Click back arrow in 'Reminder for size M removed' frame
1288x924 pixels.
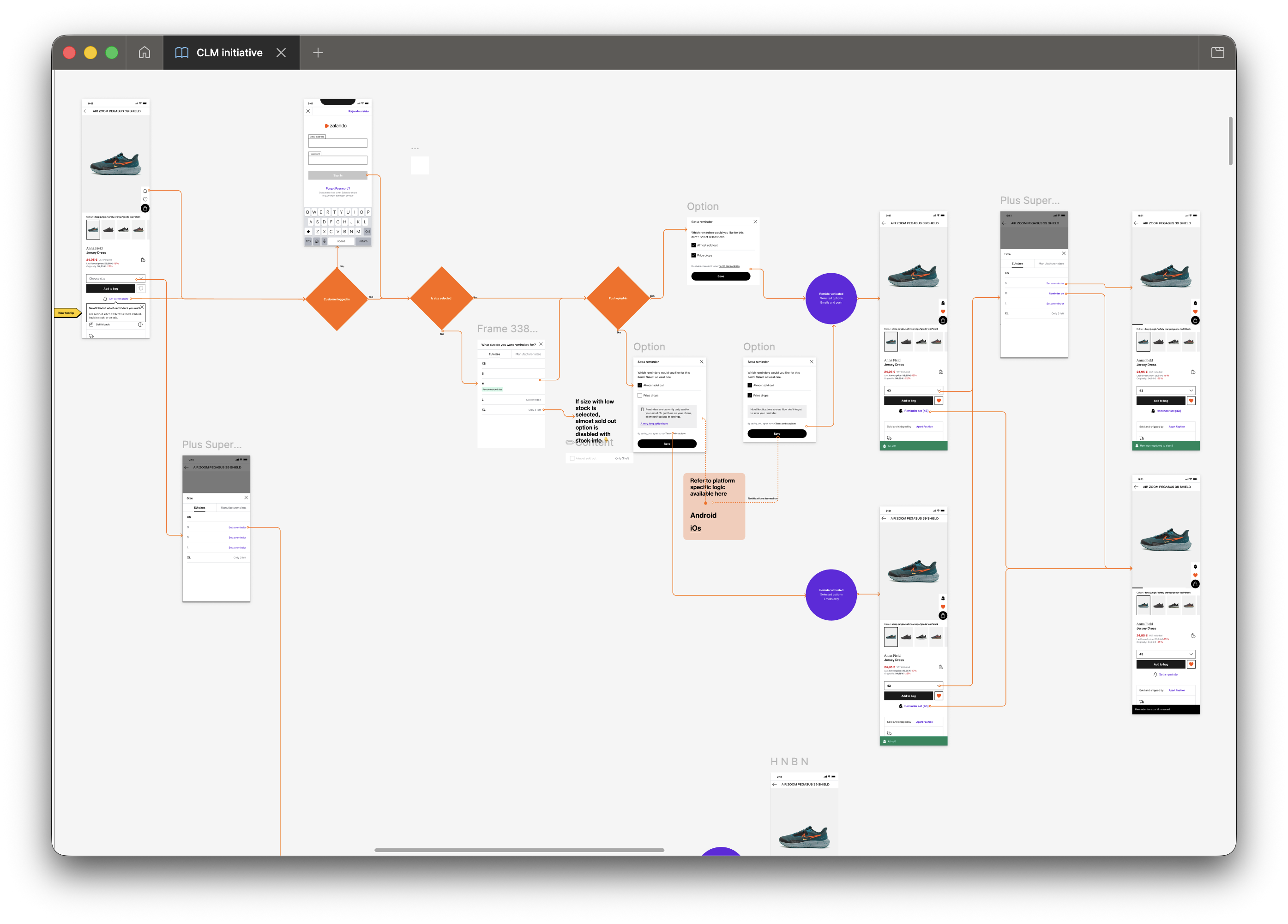tap(1136, 487)
